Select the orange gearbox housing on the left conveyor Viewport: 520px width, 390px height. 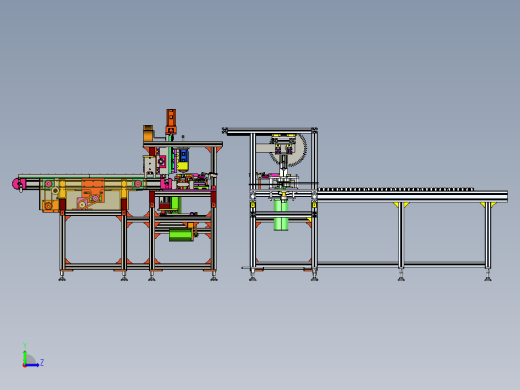tap(93, 191)
